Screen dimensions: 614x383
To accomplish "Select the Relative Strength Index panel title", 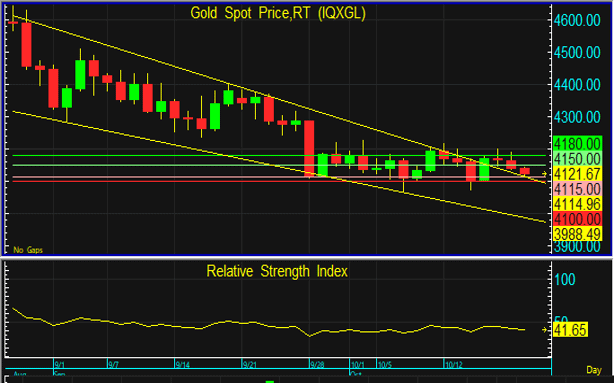I will [277, 271].
